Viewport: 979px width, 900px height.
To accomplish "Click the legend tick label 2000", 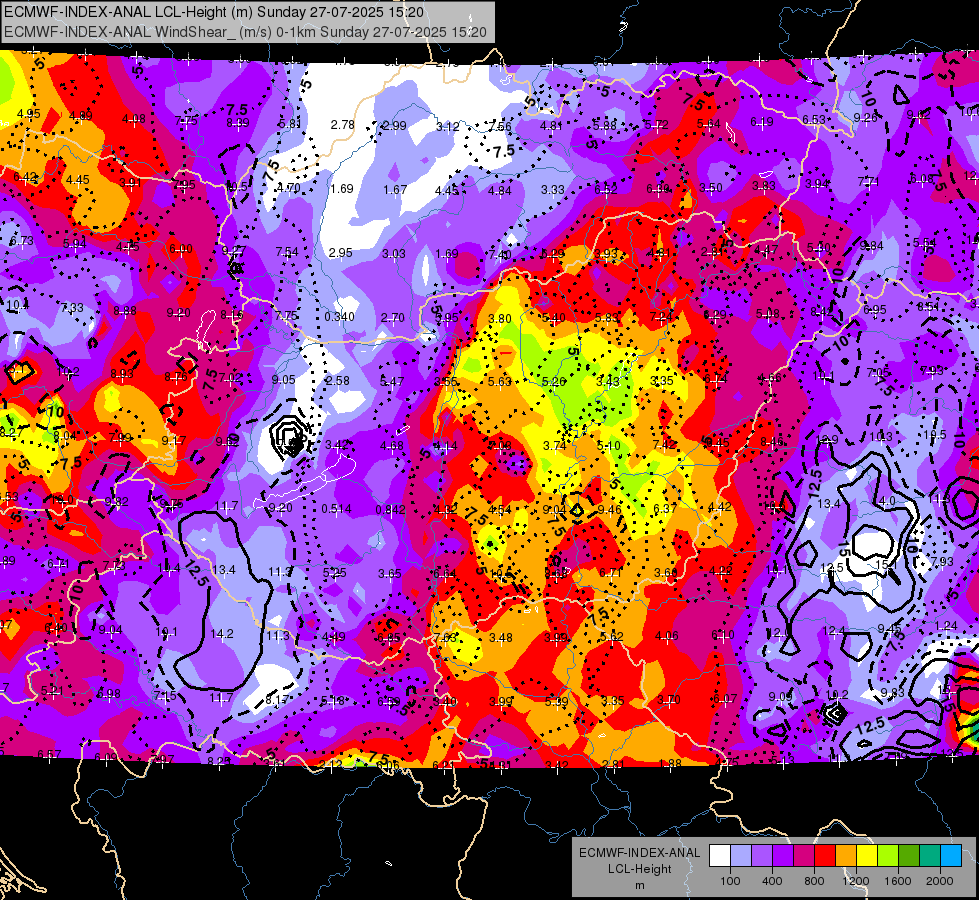I will 940,881.
